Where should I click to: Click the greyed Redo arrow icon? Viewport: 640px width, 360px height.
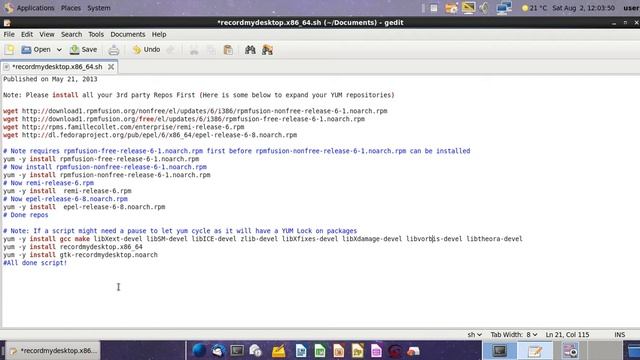point(170,50)
